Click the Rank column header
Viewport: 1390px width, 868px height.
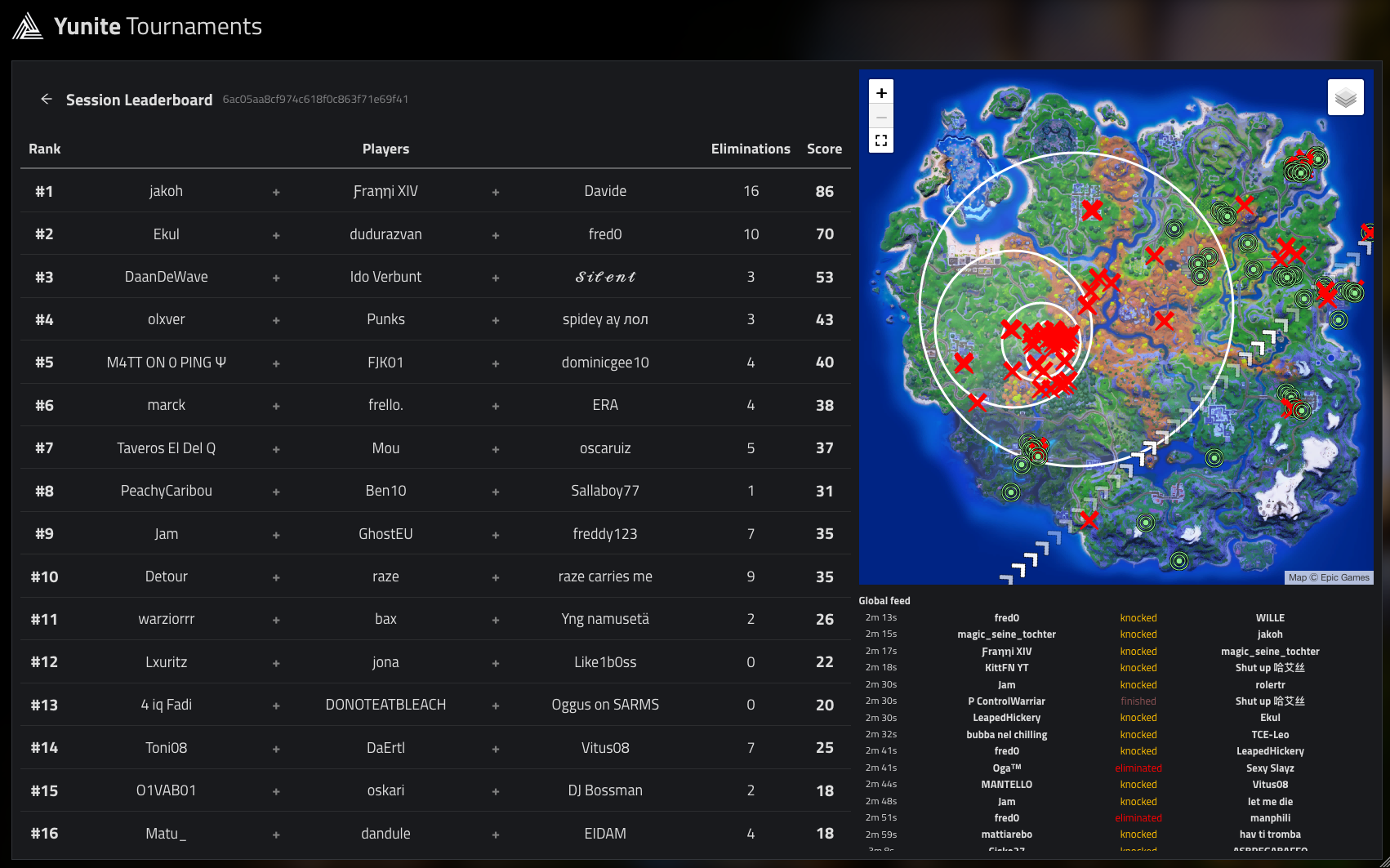[44, 149]
